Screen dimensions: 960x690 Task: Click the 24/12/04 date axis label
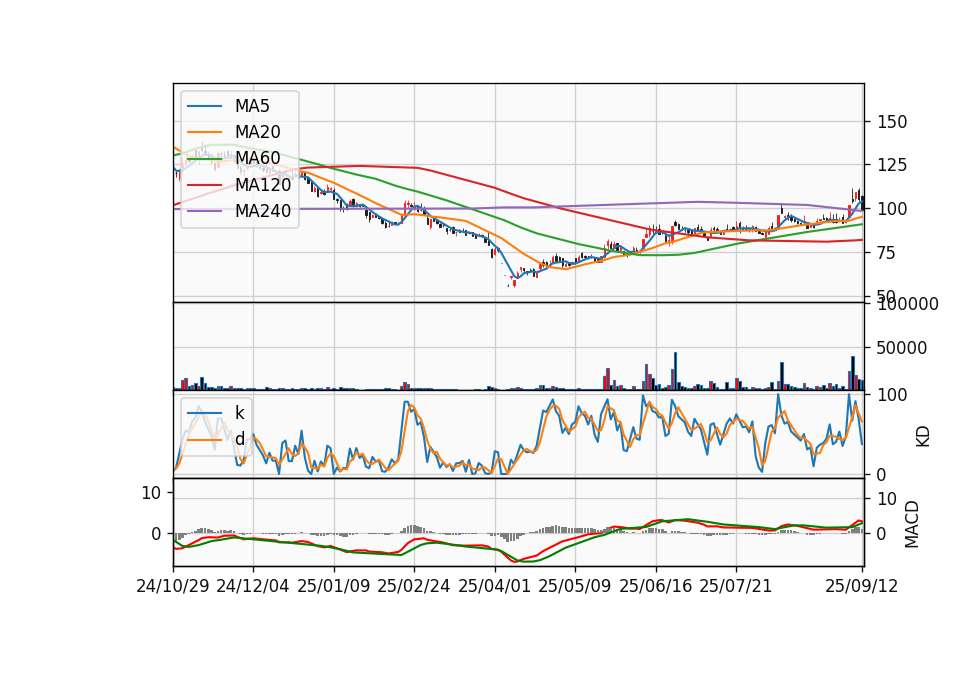(253, 586)
